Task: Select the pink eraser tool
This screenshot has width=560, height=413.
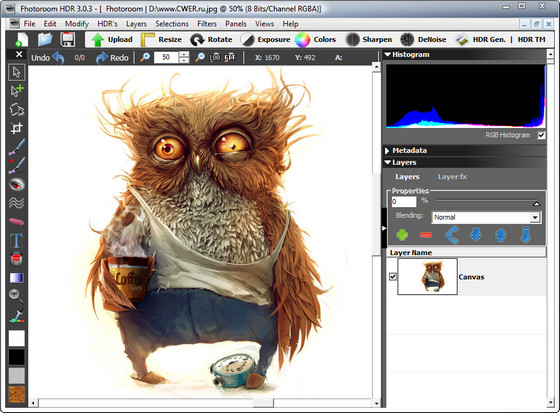Action: click(16, 222)
